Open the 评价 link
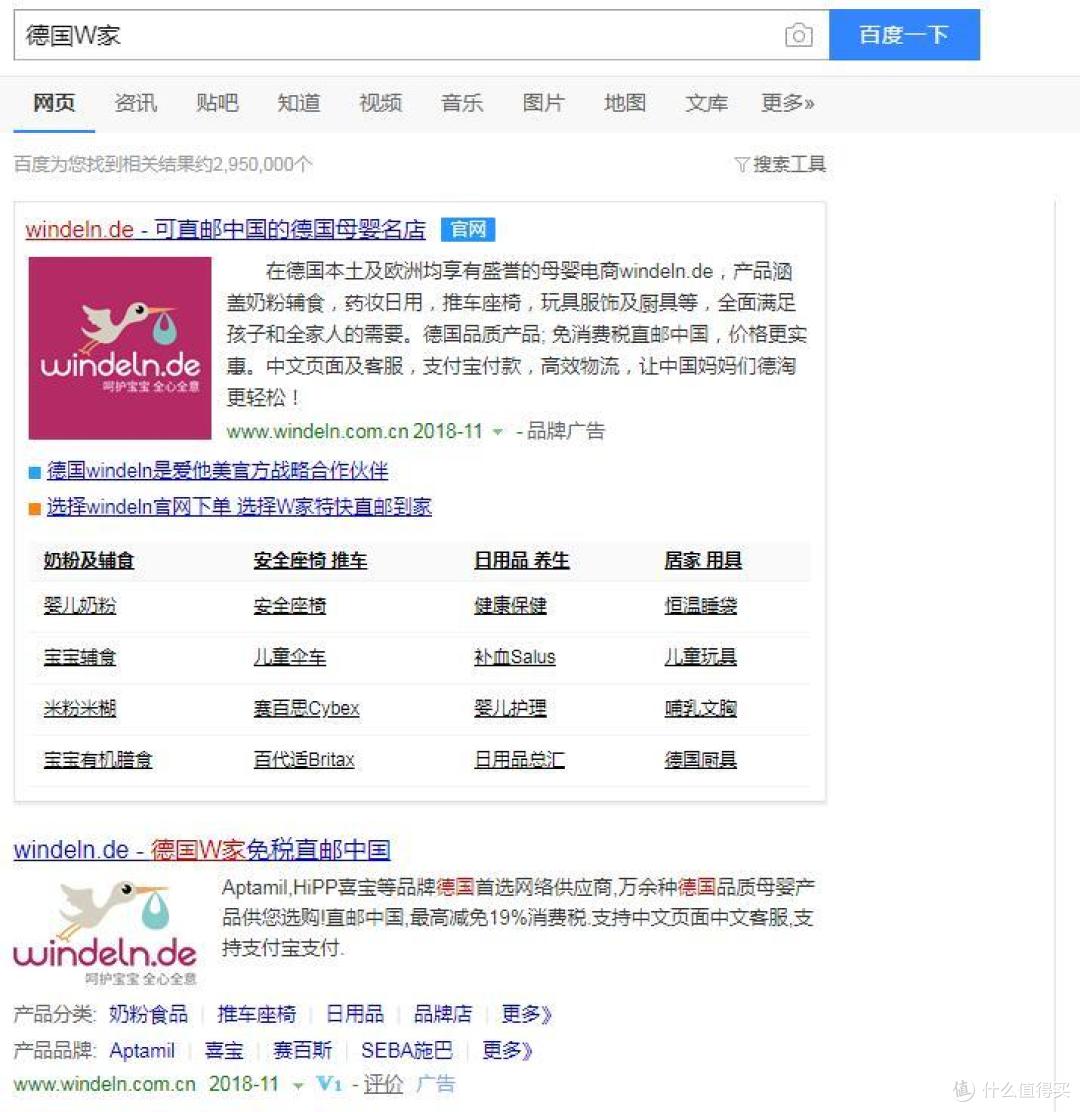The image size is (1080, 1112). [384, 1084]
